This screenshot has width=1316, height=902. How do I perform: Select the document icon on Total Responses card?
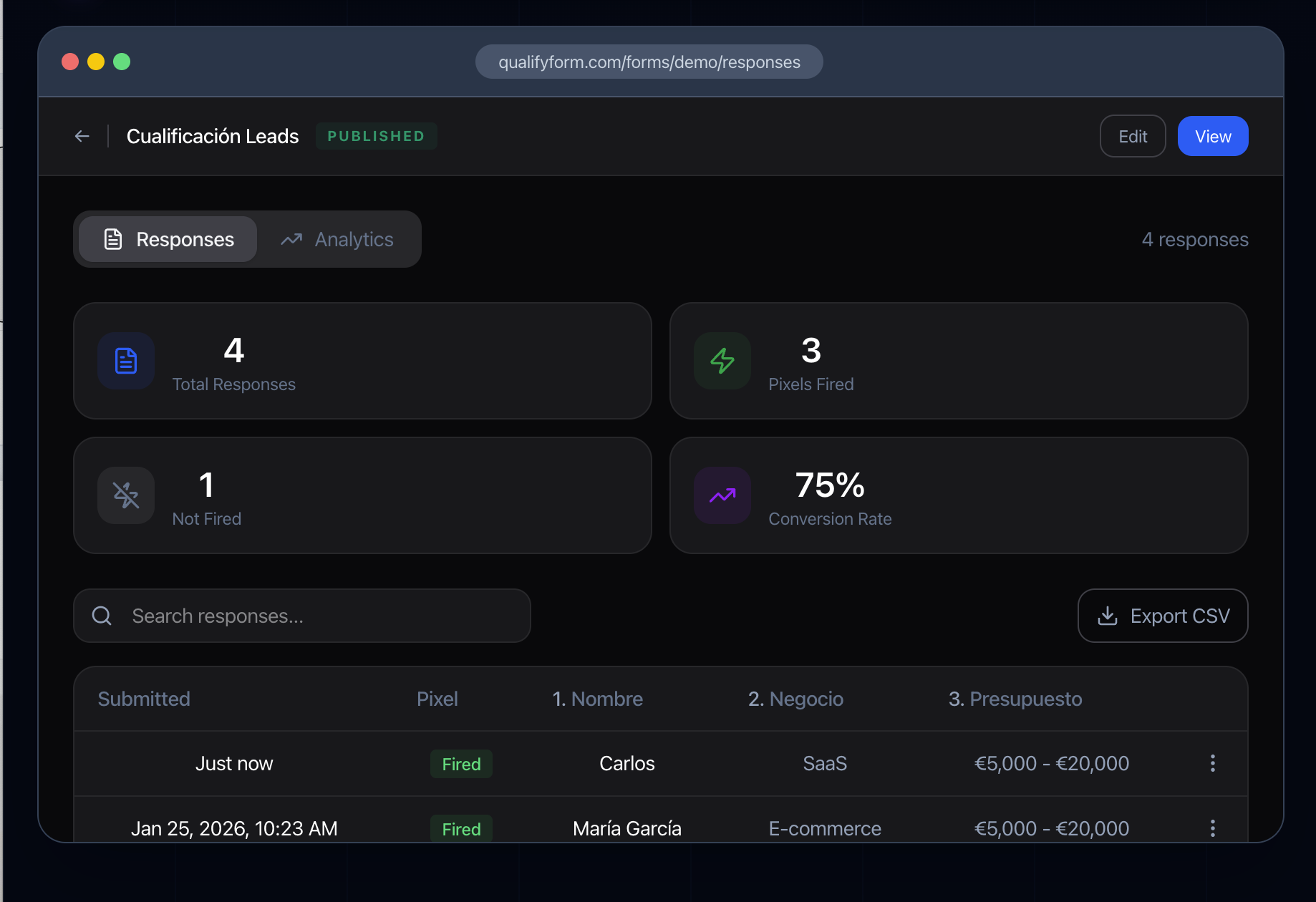[125, 361]
